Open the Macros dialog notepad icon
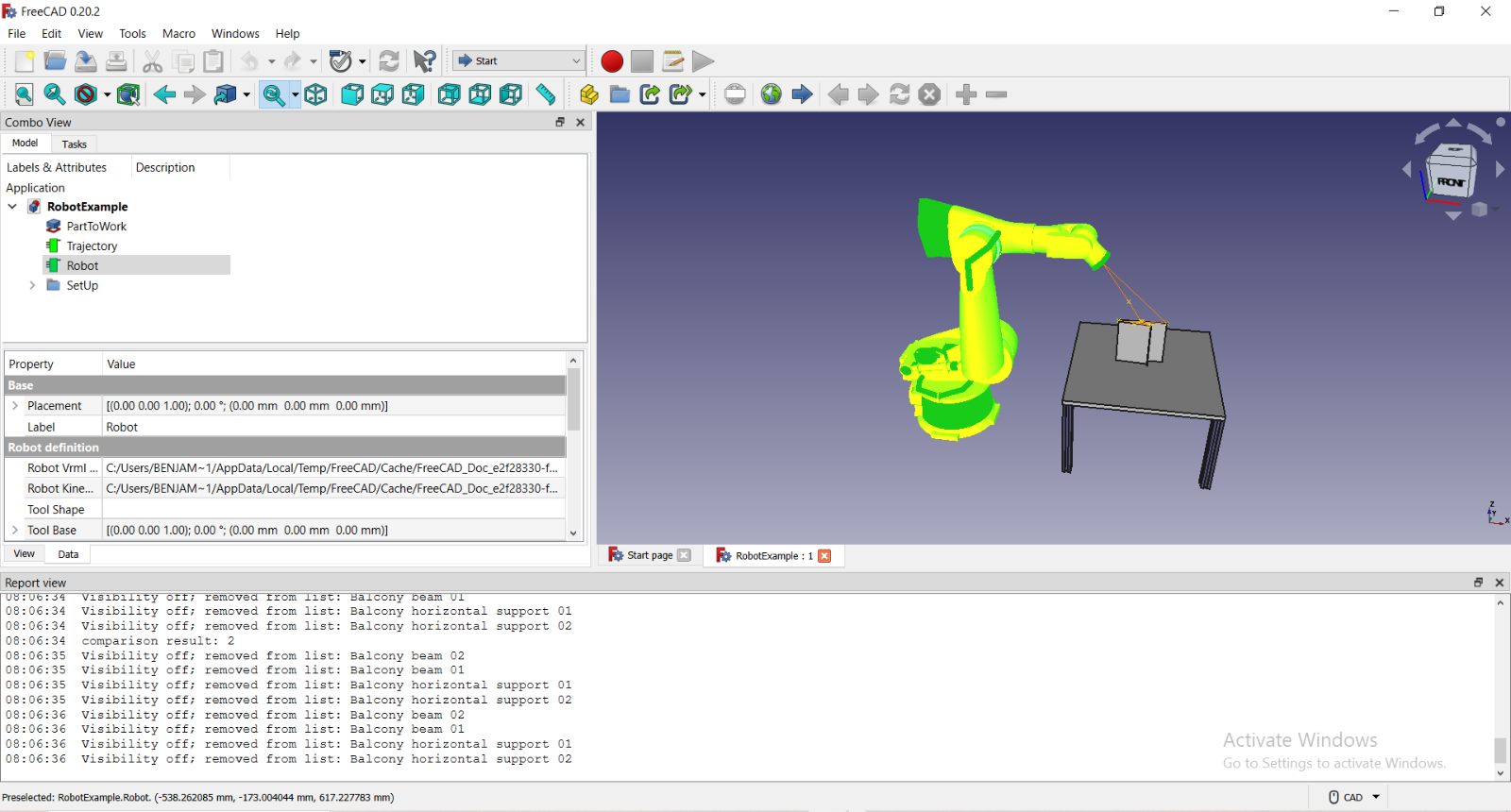 673,61
